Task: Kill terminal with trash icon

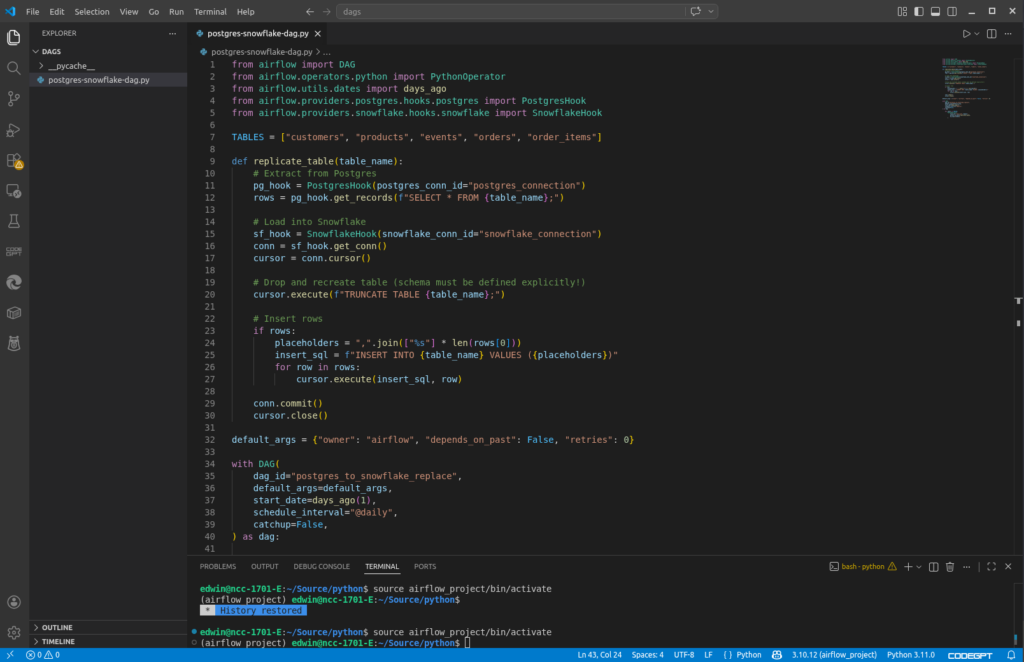Action: point(950,567)
